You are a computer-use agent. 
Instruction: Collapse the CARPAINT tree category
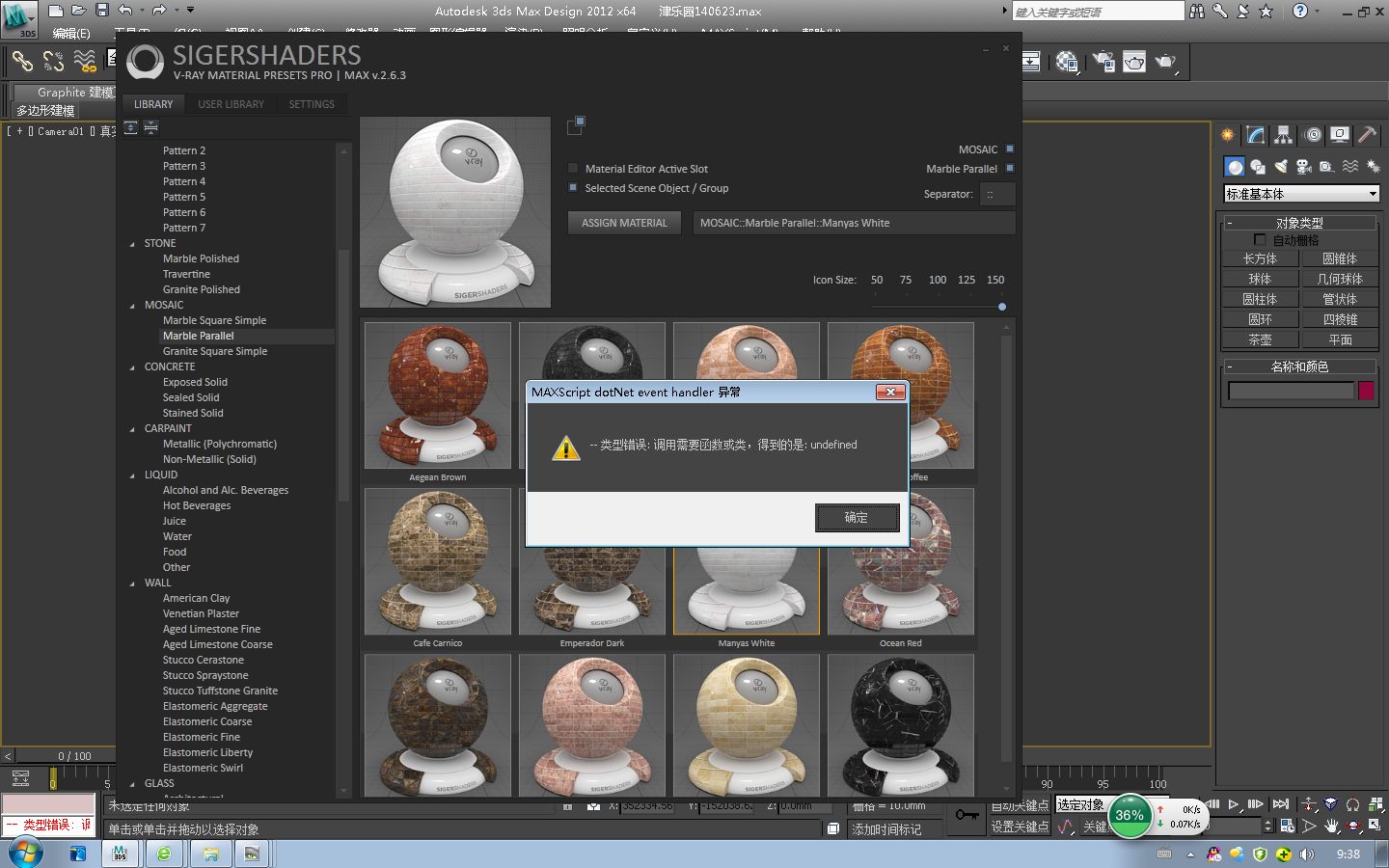[133, 429]
